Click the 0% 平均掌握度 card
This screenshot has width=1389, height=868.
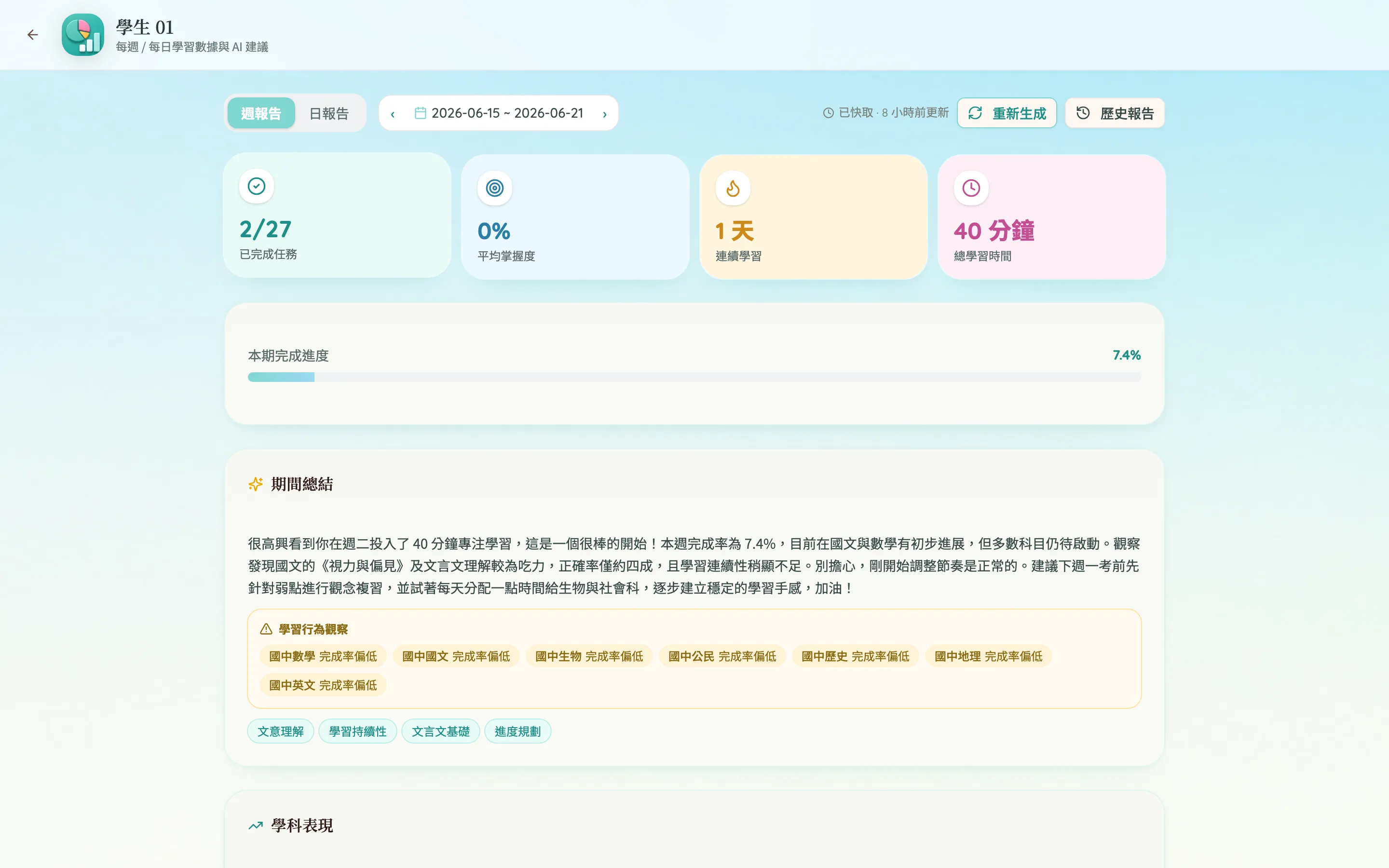coord(575,217)
